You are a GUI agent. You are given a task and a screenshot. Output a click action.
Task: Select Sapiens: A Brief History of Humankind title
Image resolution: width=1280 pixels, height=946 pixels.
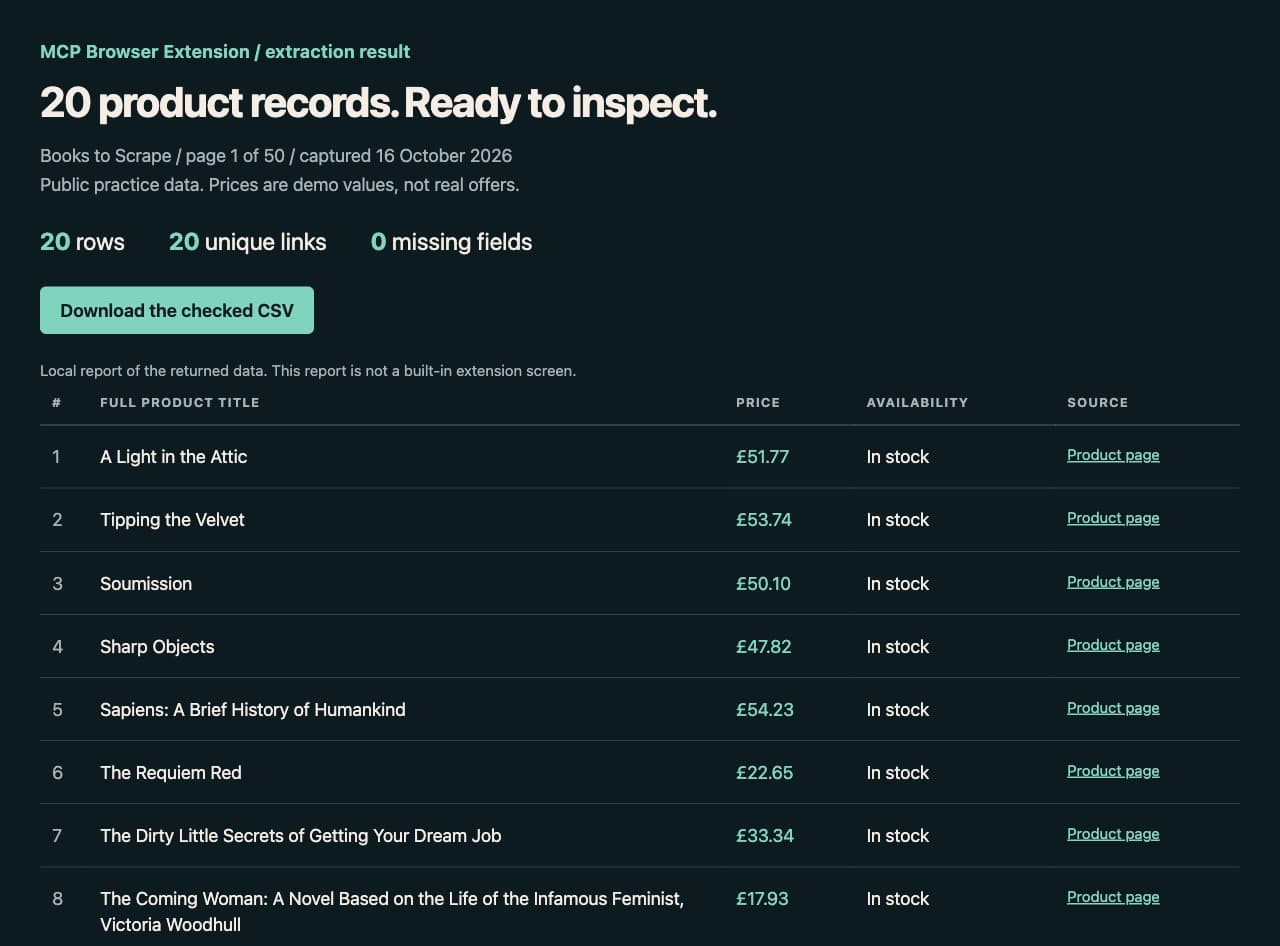pos(253,710)
